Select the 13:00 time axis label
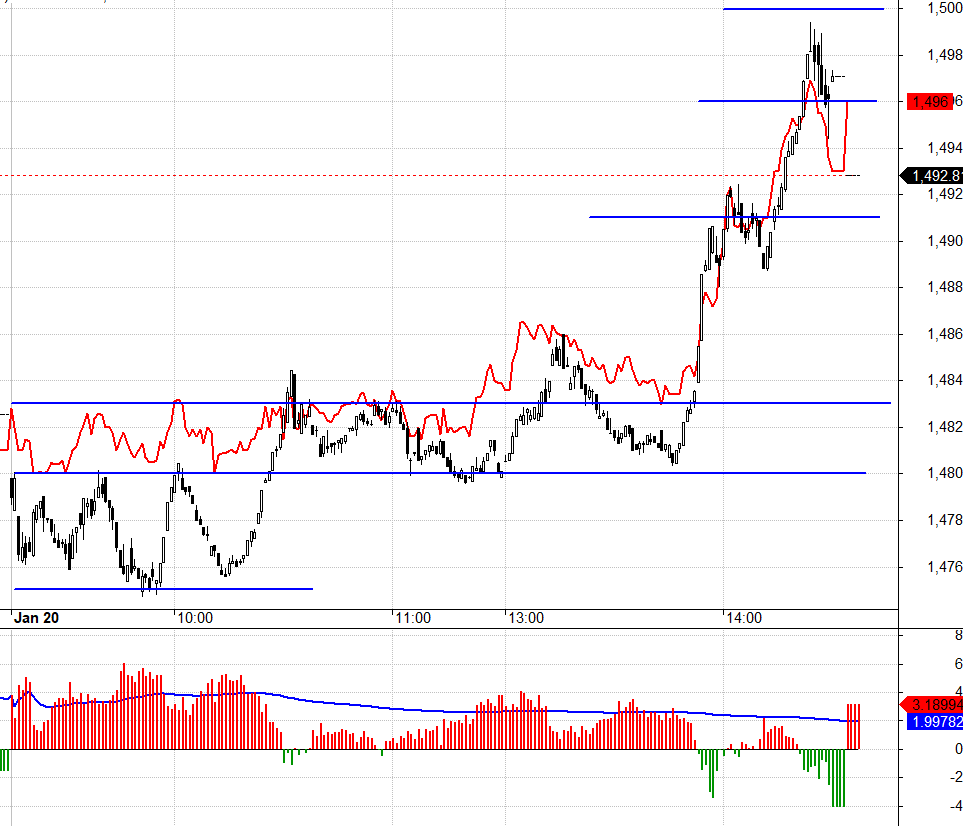The height and width of the screenshot is (826, 963). pos(526,618)
